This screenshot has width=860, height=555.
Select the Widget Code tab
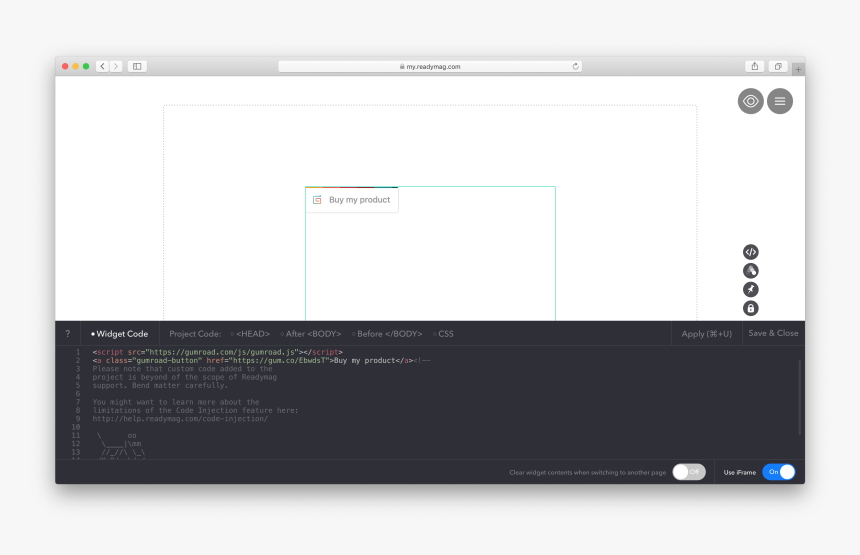coord(120,333)
